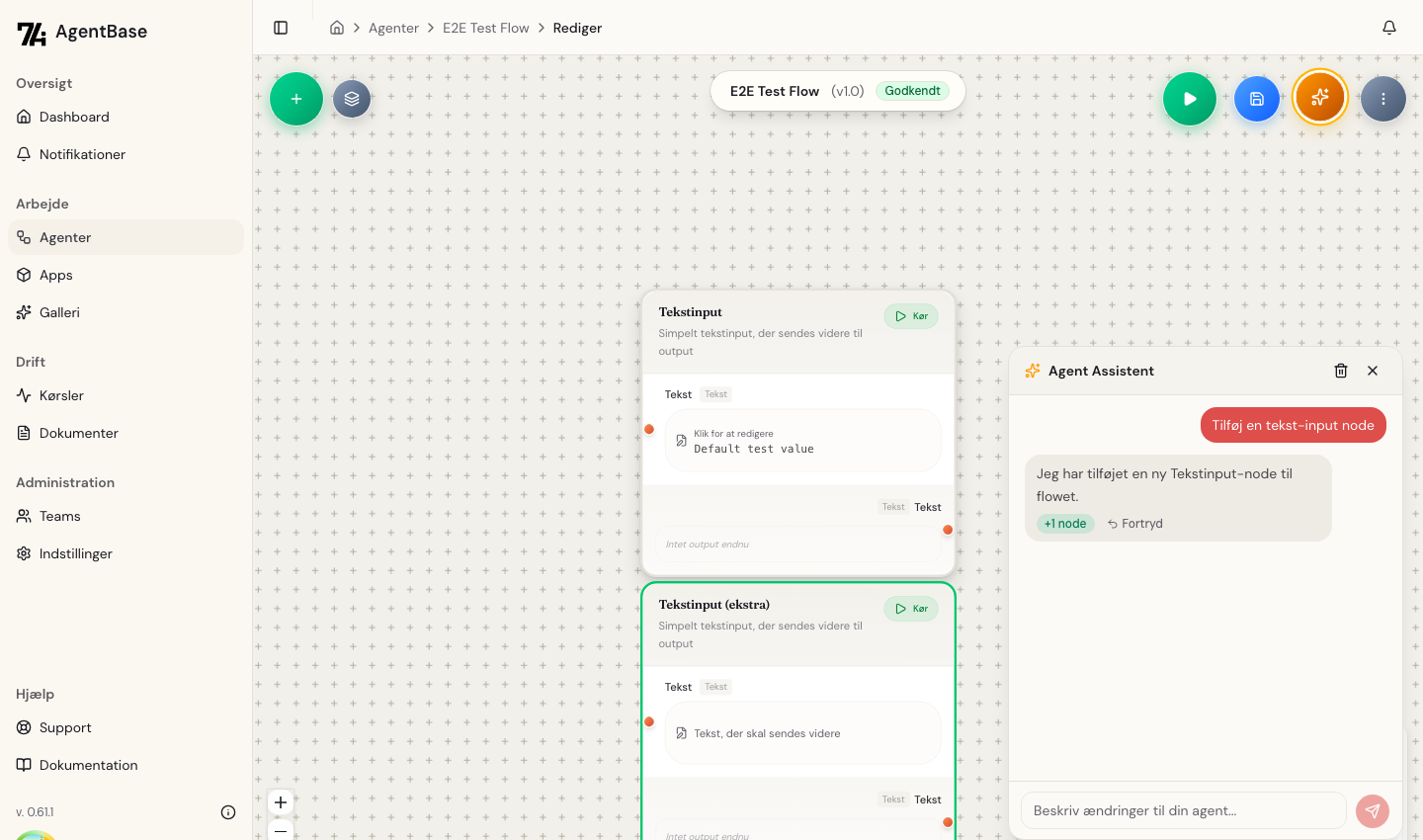
Task: Zoom in canvas with plus control
Action: click(281, 802)
